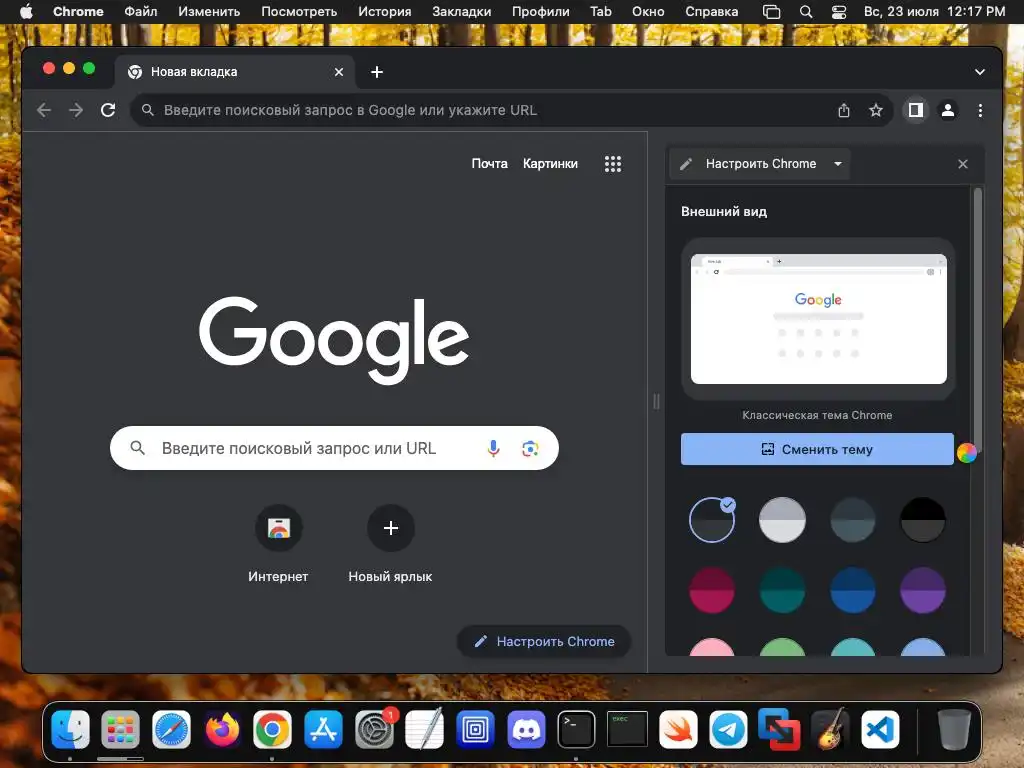Add a shortcut via Новый ярлык
Image resolution: width=1024 pixels, height=768 pixels.
coord(391,543)
